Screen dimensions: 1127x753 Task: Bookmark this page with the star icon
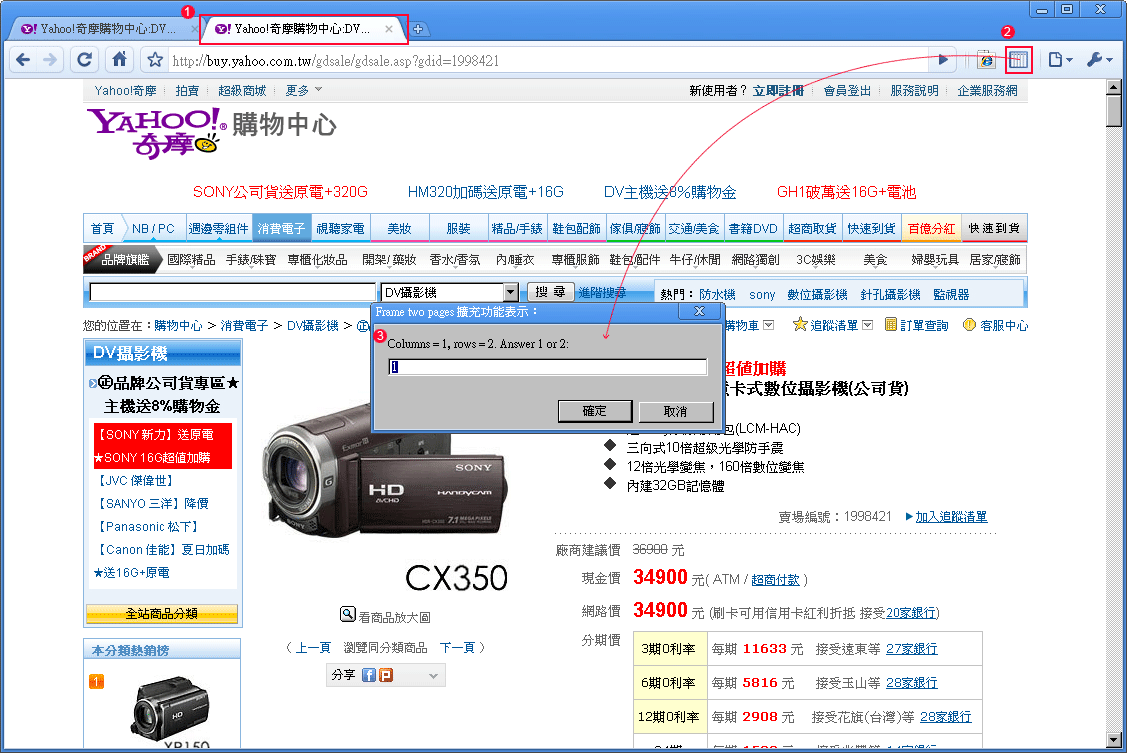pos(155,60)
